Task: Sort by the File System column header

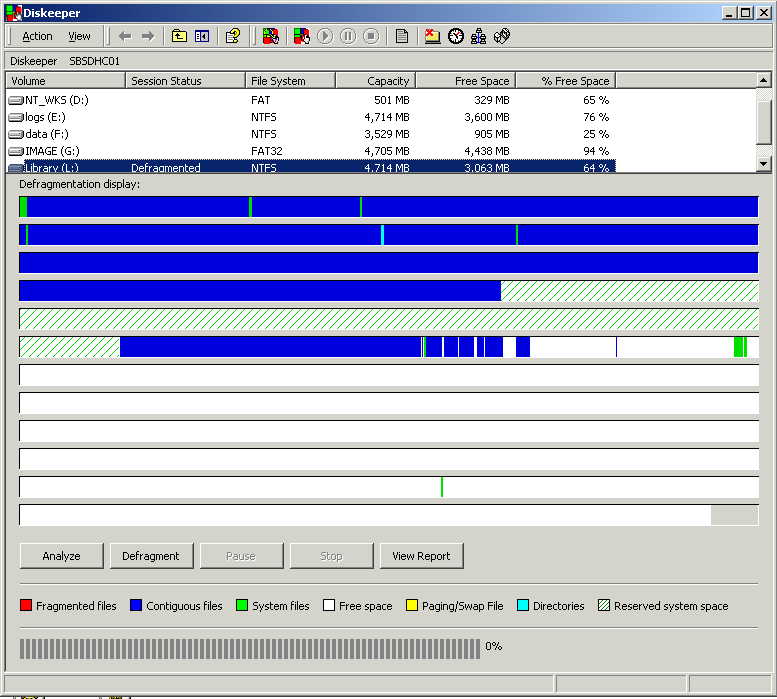Action: coord(290,81)
